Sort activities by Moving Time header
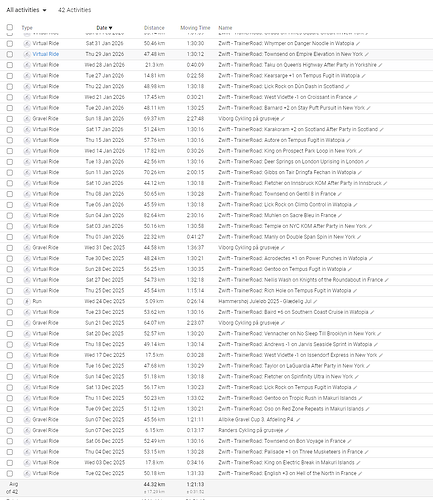Screen dimensions: 433x500 click(195, 28)
